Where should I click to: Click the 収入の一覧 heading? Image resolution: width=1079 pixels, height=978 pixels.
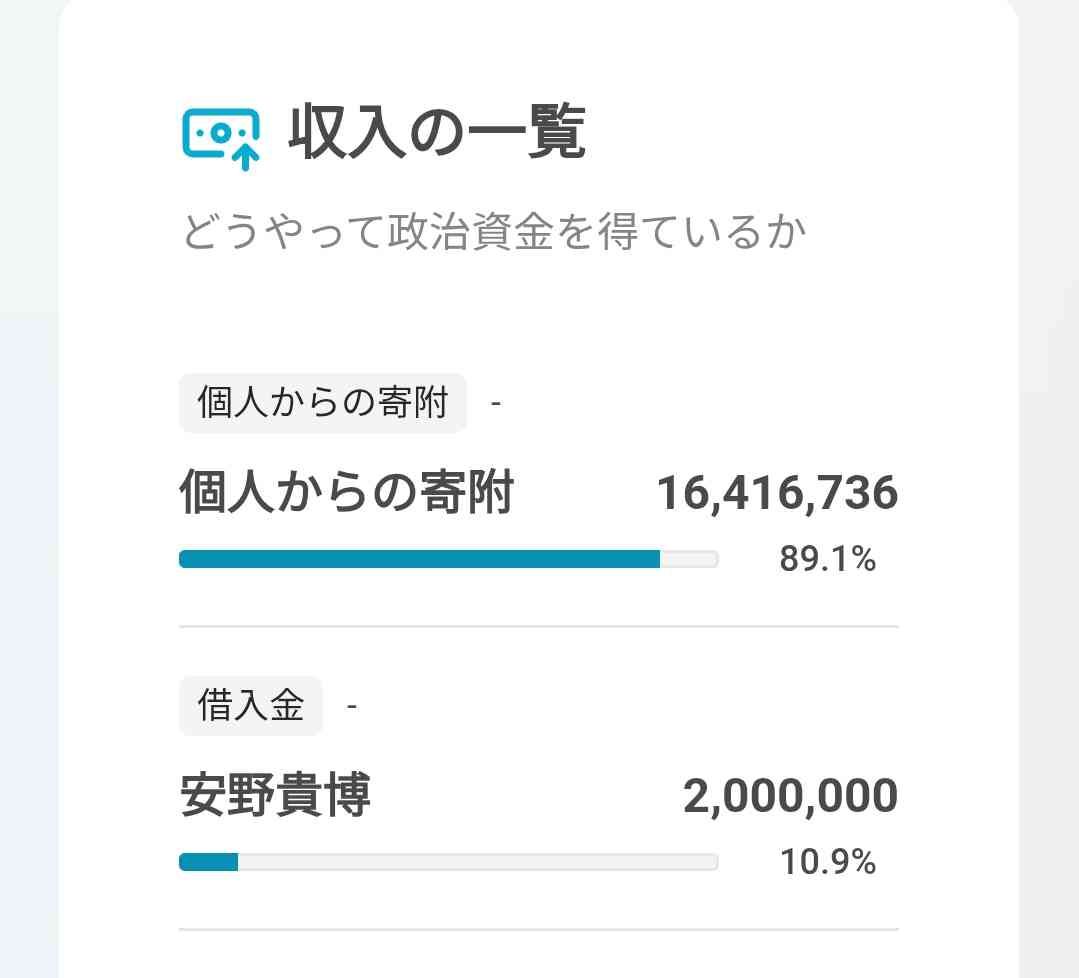tap(437, 132)
